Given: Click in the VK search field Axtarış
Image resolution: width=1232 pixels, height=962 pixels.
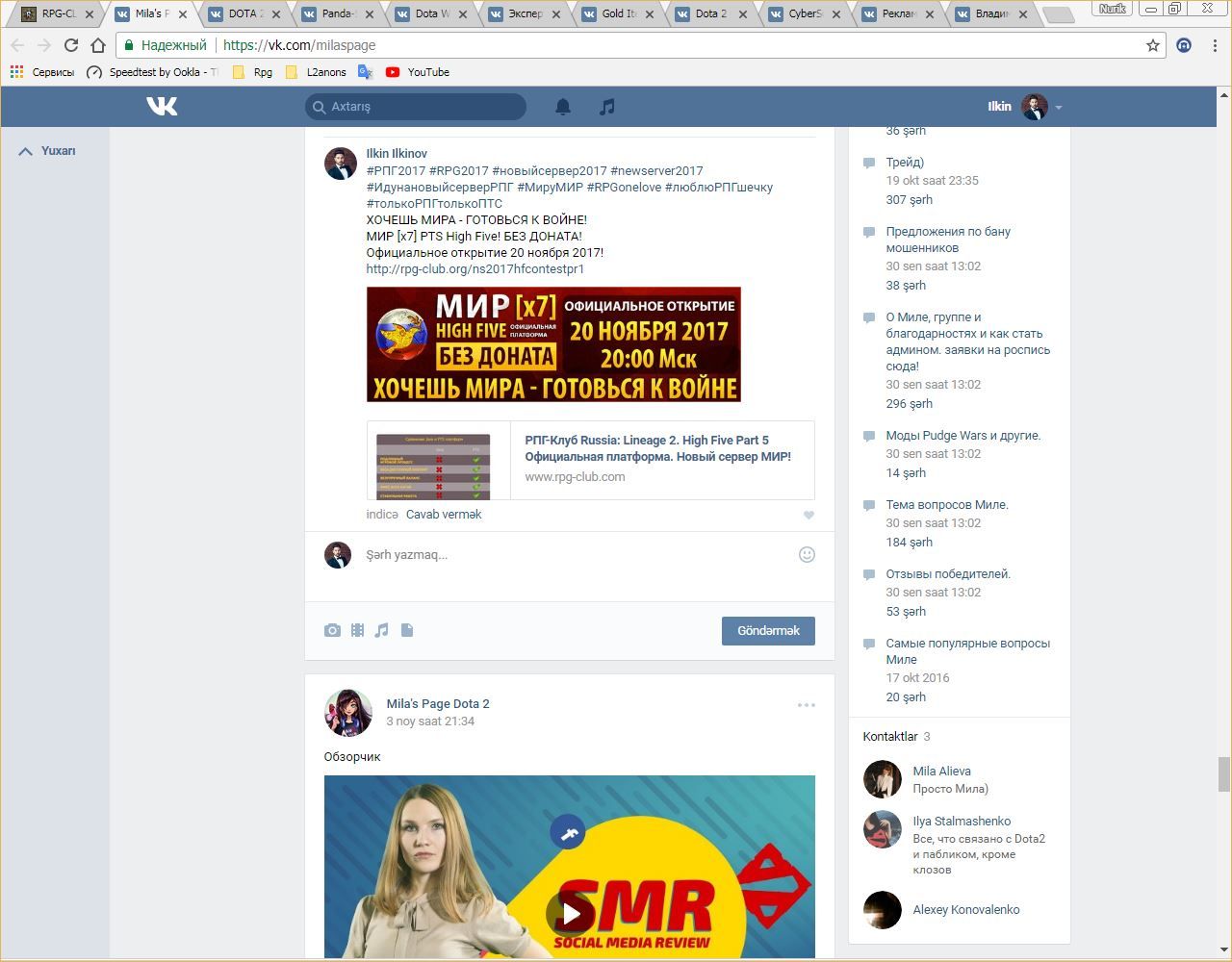Looking at the screenshot, I should click(x=416, y=107).
